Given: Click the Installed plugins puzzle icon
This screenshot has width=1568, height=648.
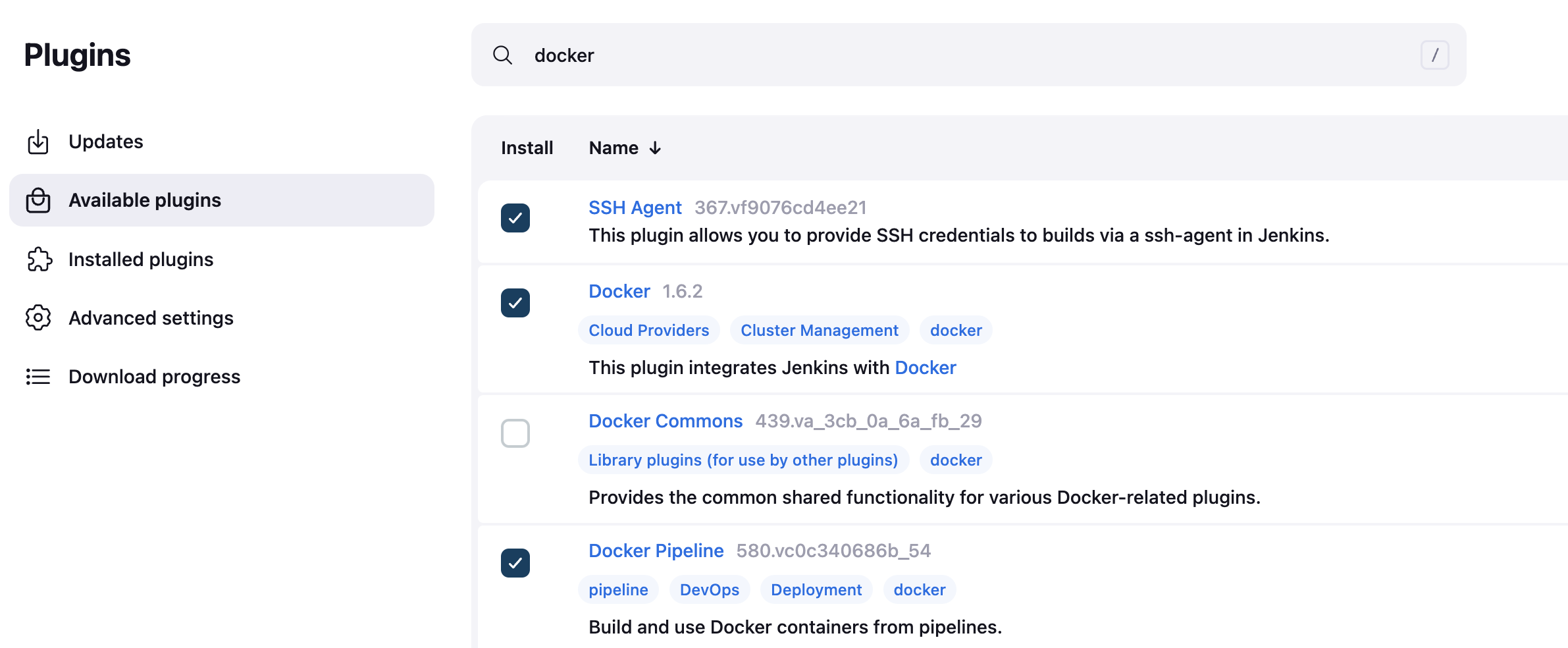Looking at the screenshot, I should [x=39, y=259].
